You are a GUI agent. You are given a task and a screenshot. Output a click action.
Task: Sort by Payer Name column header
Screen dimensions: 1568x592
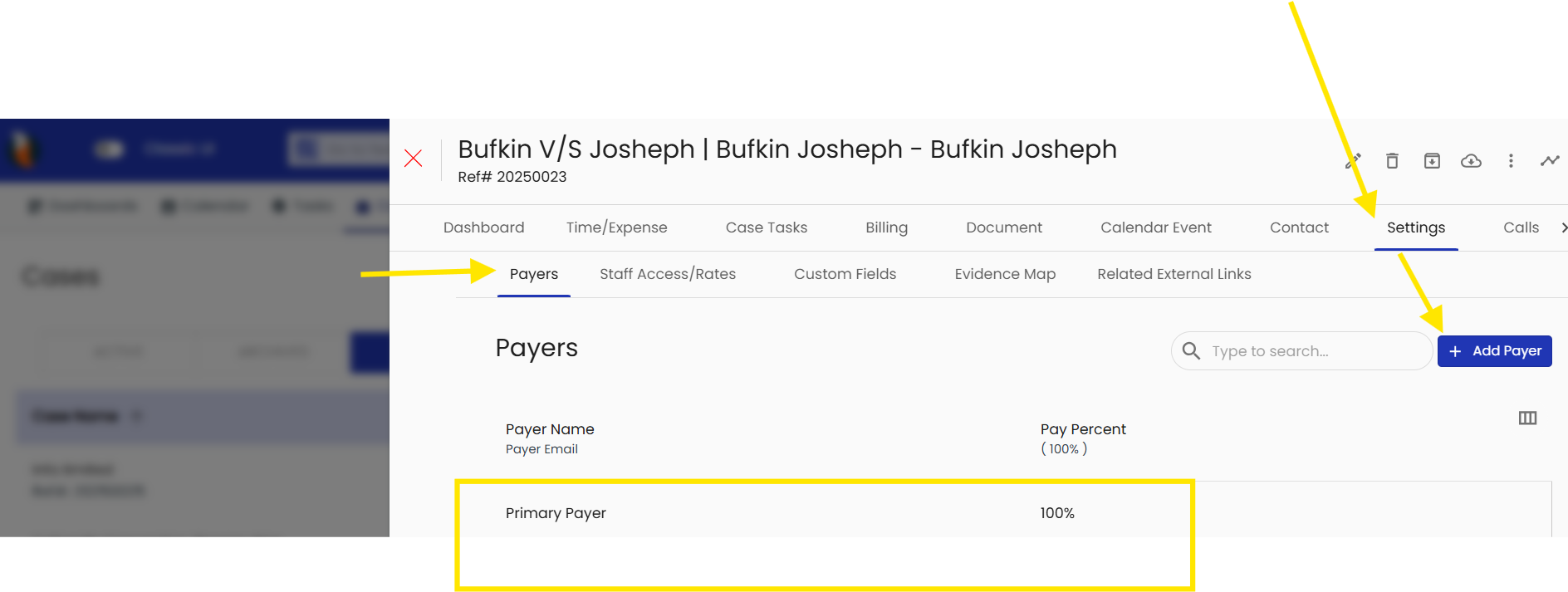[550, 429]
